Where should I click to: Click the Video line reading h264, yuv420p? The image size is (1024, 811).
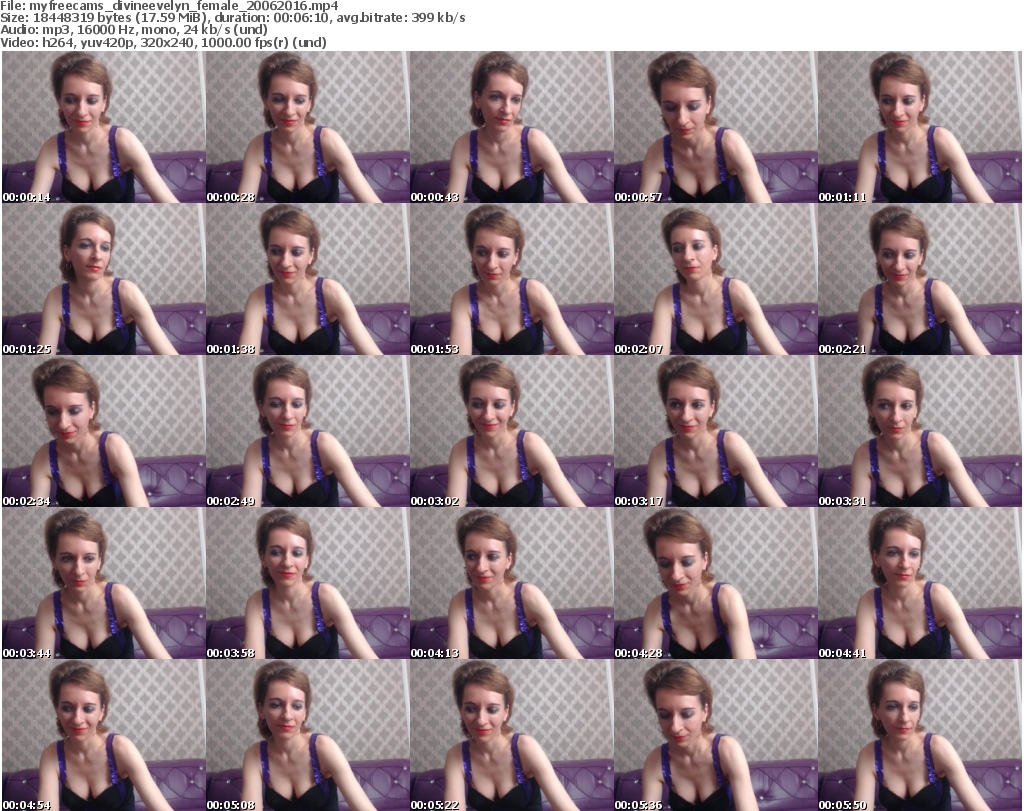[x=163, y=42]
